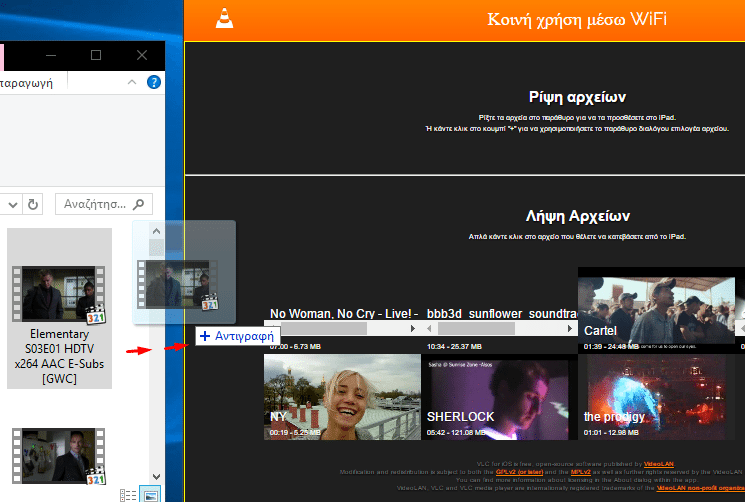Click the Explorer search box
This screenshot has height=502, width=745.
[104, 204]
